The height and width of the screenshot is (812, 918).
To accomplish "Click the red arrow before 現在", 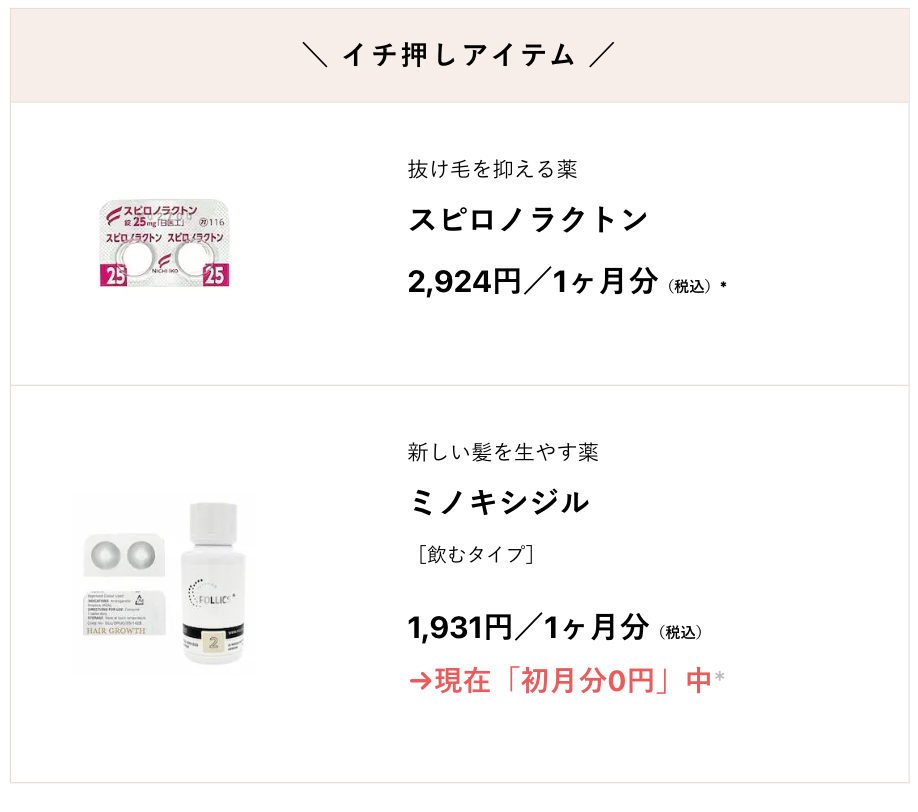I will coord(420,681).
